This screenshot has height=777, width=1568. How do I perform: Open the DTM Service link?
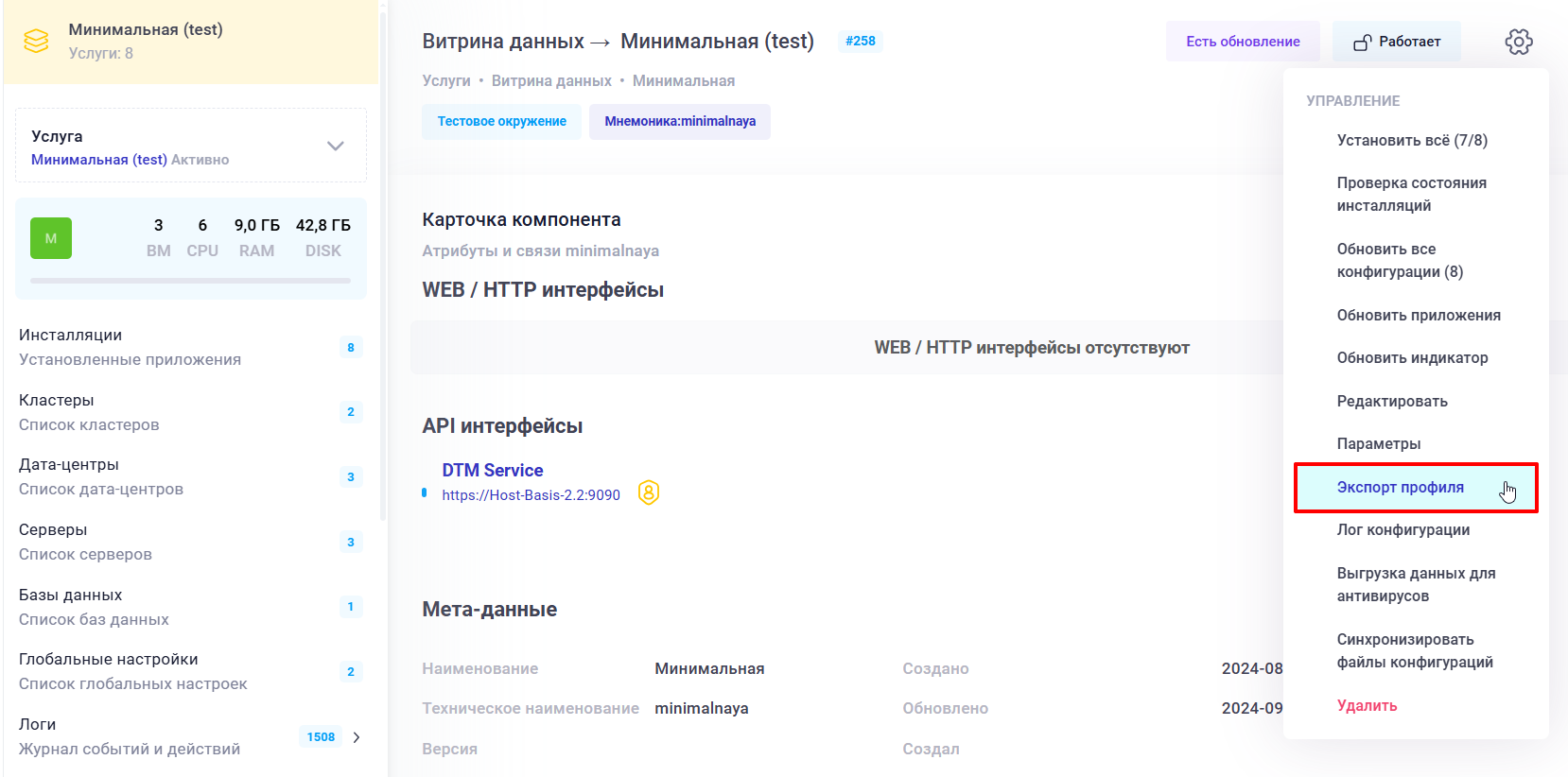pyautogui.click(x=492, y=471)
